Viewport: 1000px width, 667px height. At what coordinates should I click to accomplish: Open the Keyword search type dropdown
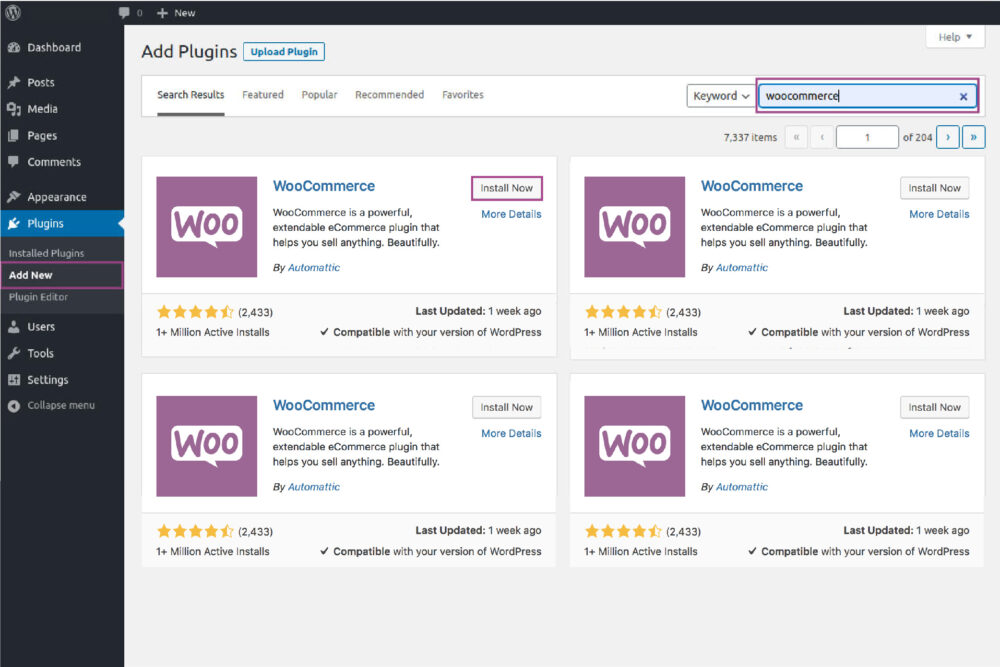(x=721, y=96)
